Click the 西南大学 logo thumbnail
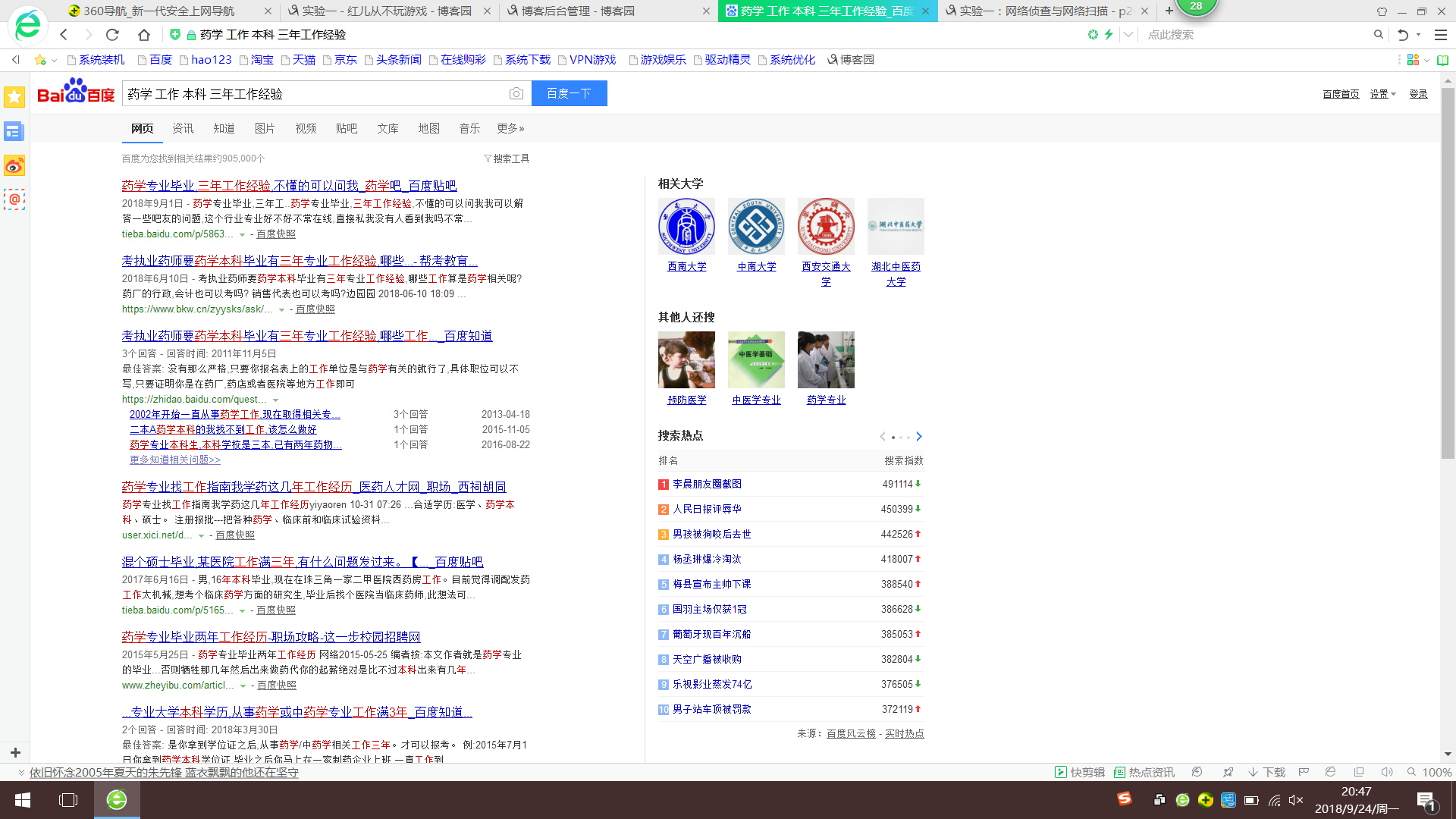 coord(686,226)
